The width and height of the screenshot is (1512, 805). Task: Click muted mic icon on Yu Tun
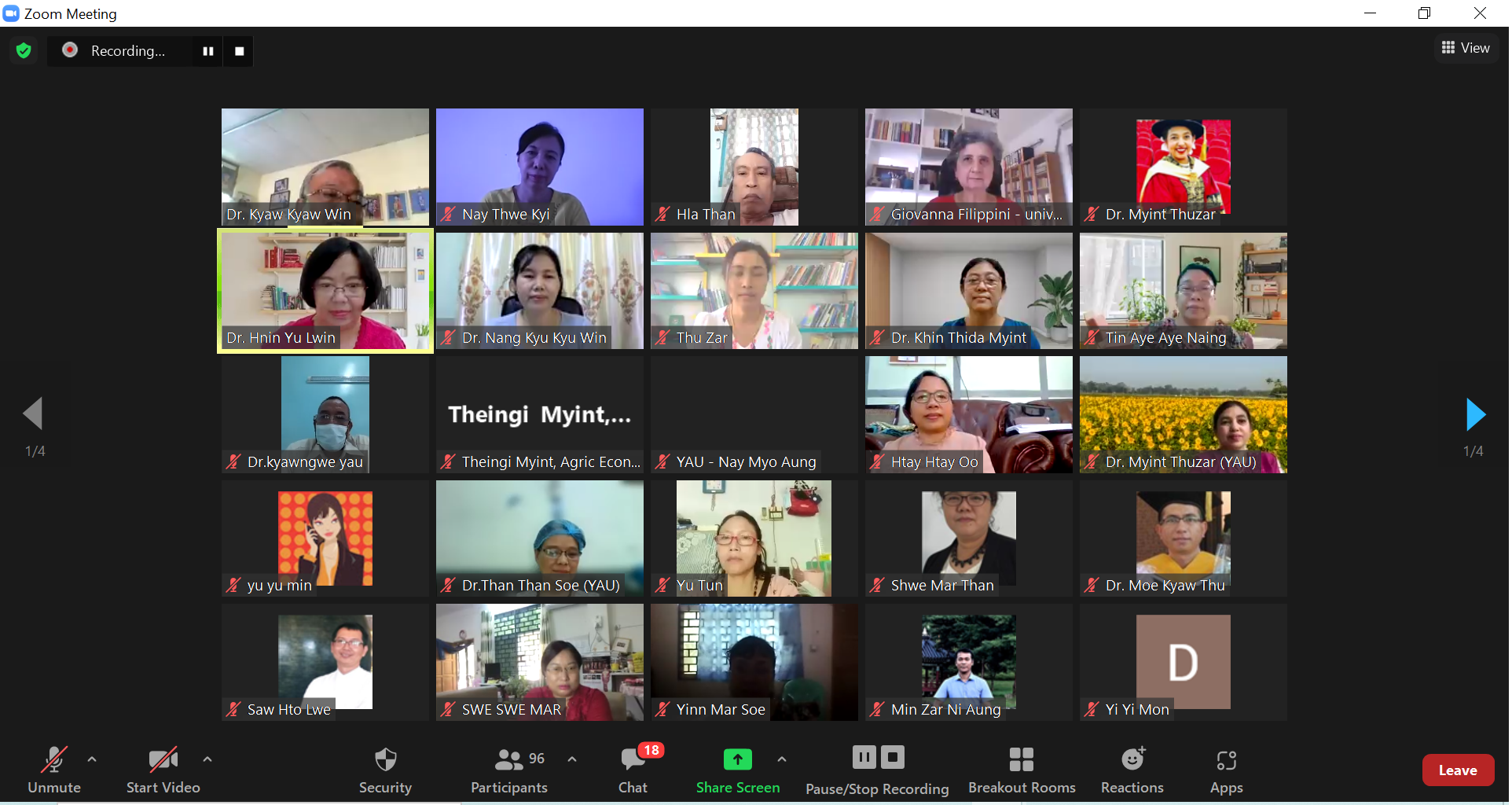[x=662, y=585]
